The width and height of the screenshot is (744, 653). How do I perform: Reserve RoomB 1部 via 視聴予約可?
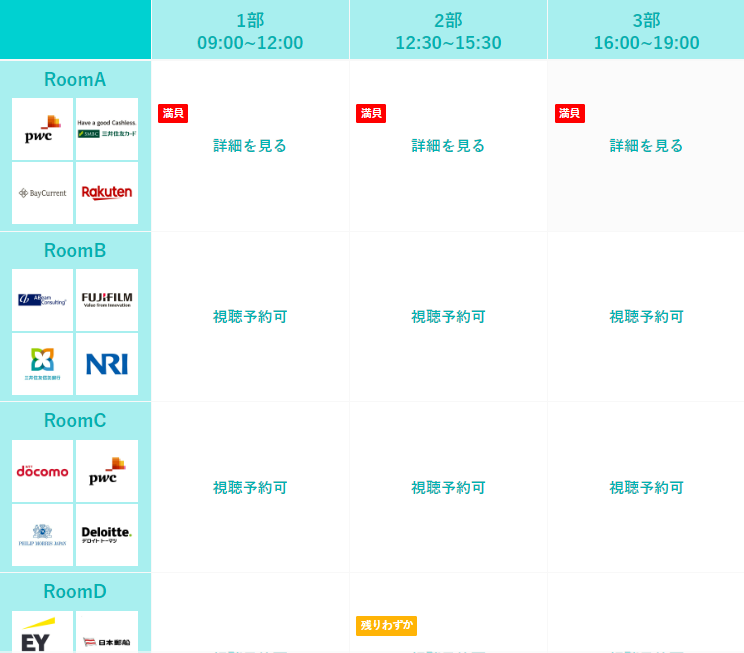250,317
